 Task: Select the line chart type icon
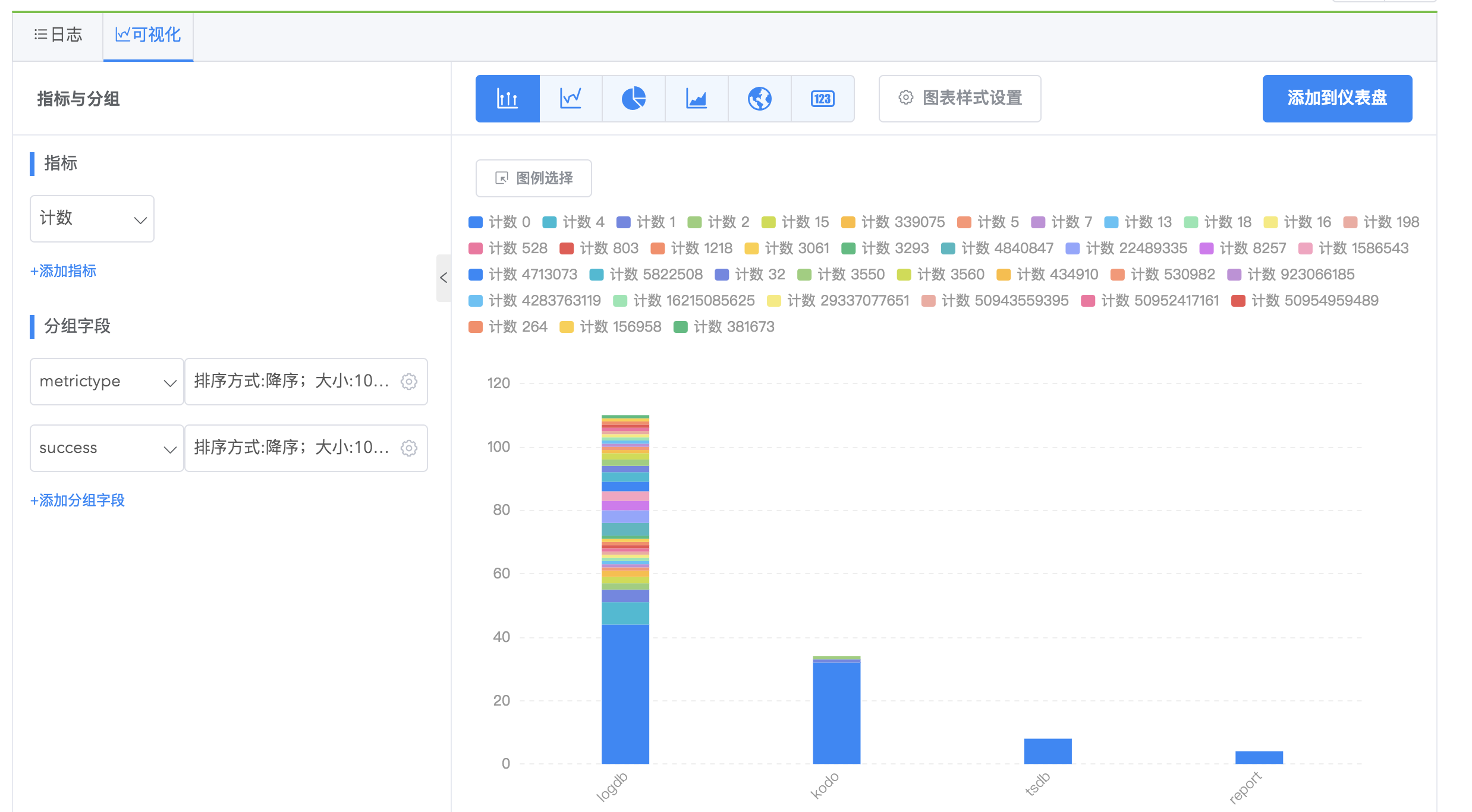coord(571,99)
